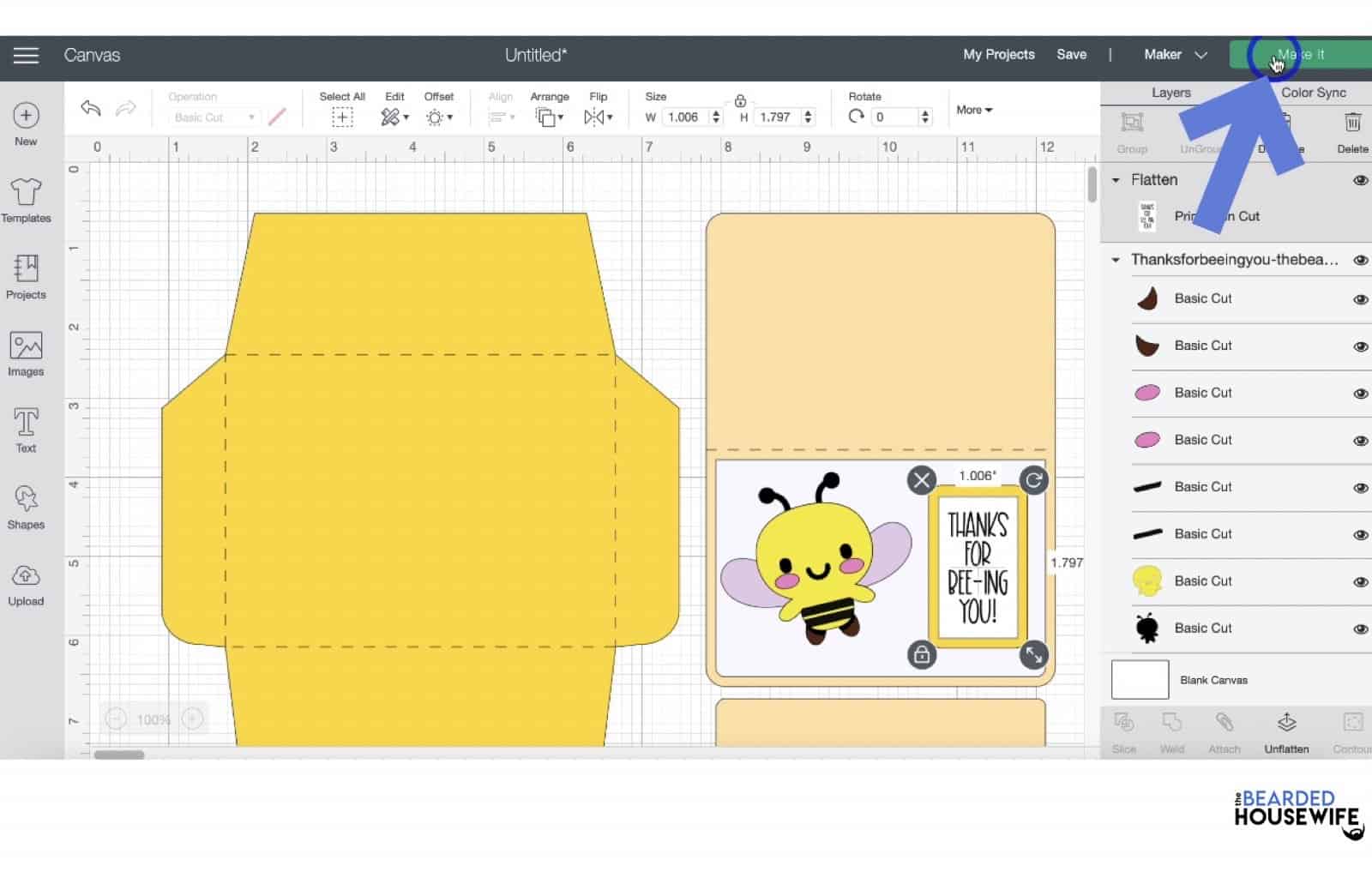The height and width of the screenshot is (872, 1372).
Task: Hide the Flatten layer group
Action: (1360, 180)
